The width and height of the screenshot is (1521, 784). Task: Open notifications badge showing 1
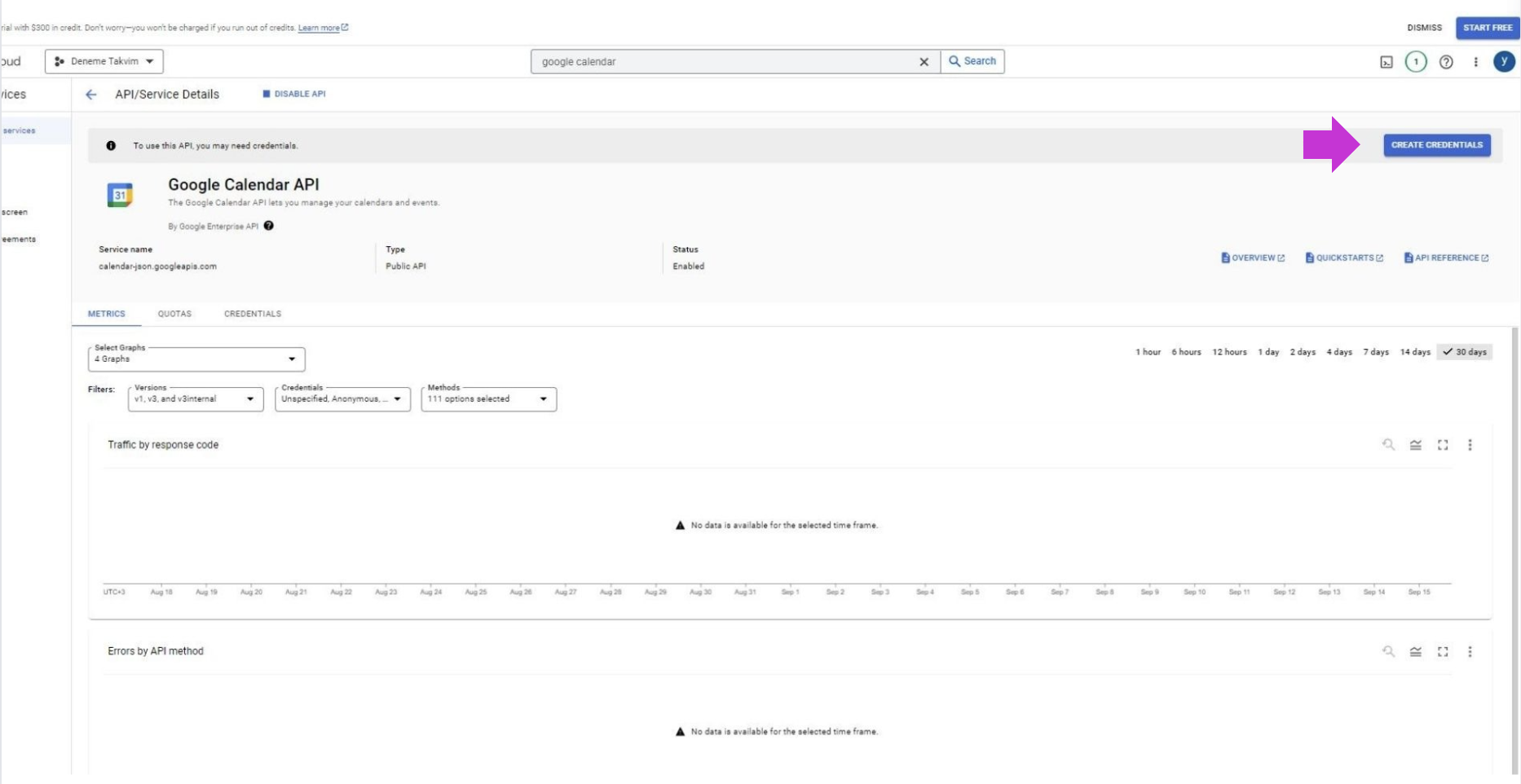[x=1416, y=62]
